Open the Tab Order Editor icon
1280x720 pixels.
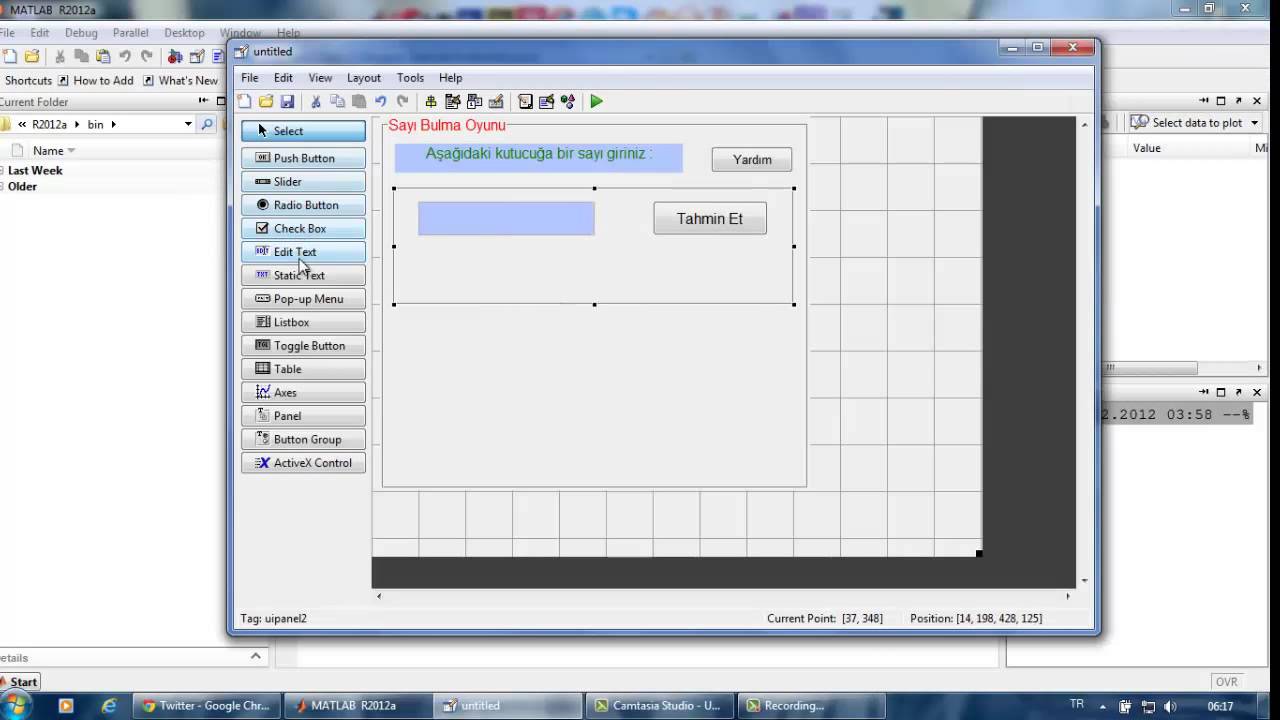tap(474, 101)
